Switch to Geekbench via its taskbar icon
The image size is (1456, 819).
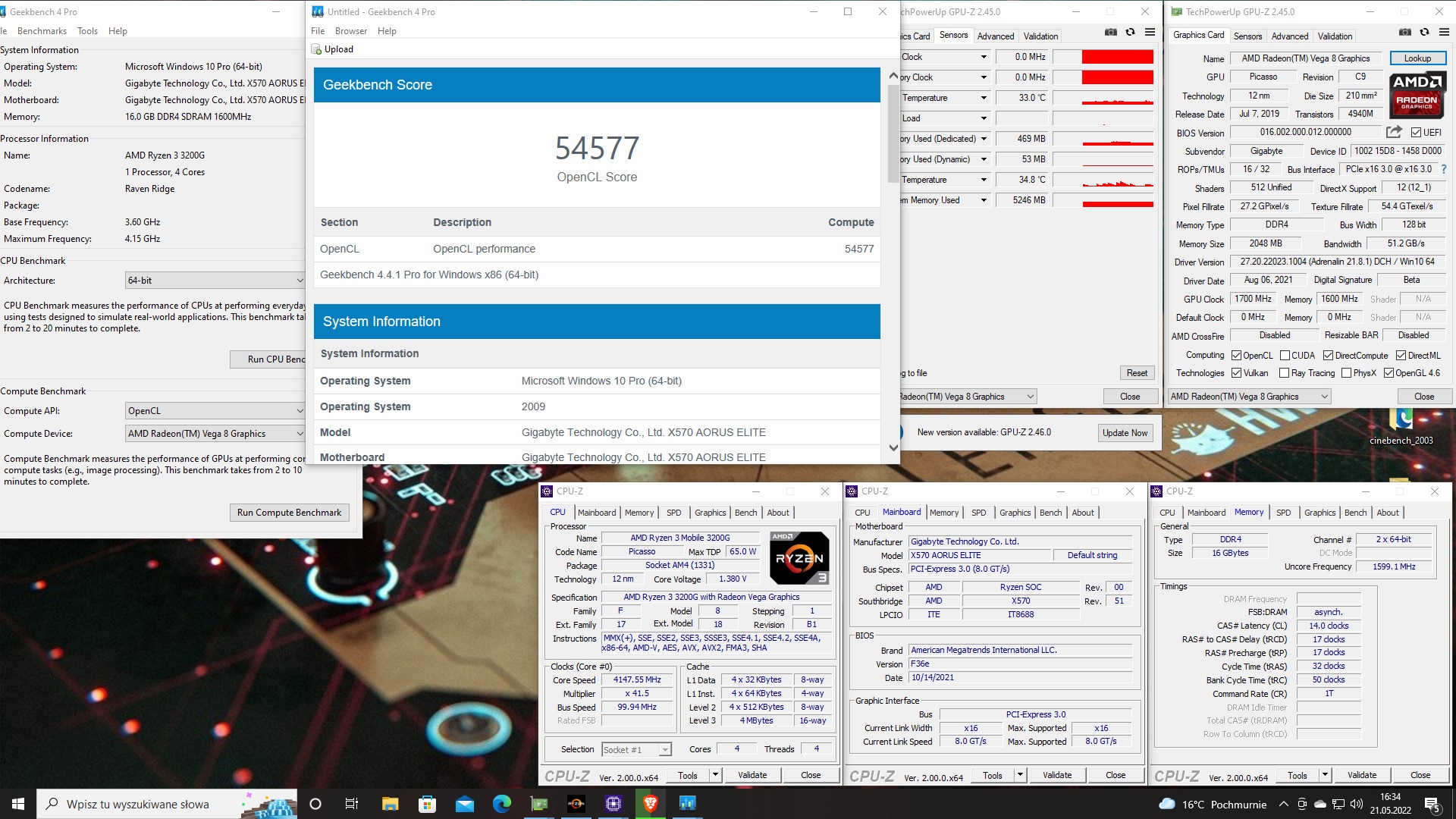(x=687, y=804)
